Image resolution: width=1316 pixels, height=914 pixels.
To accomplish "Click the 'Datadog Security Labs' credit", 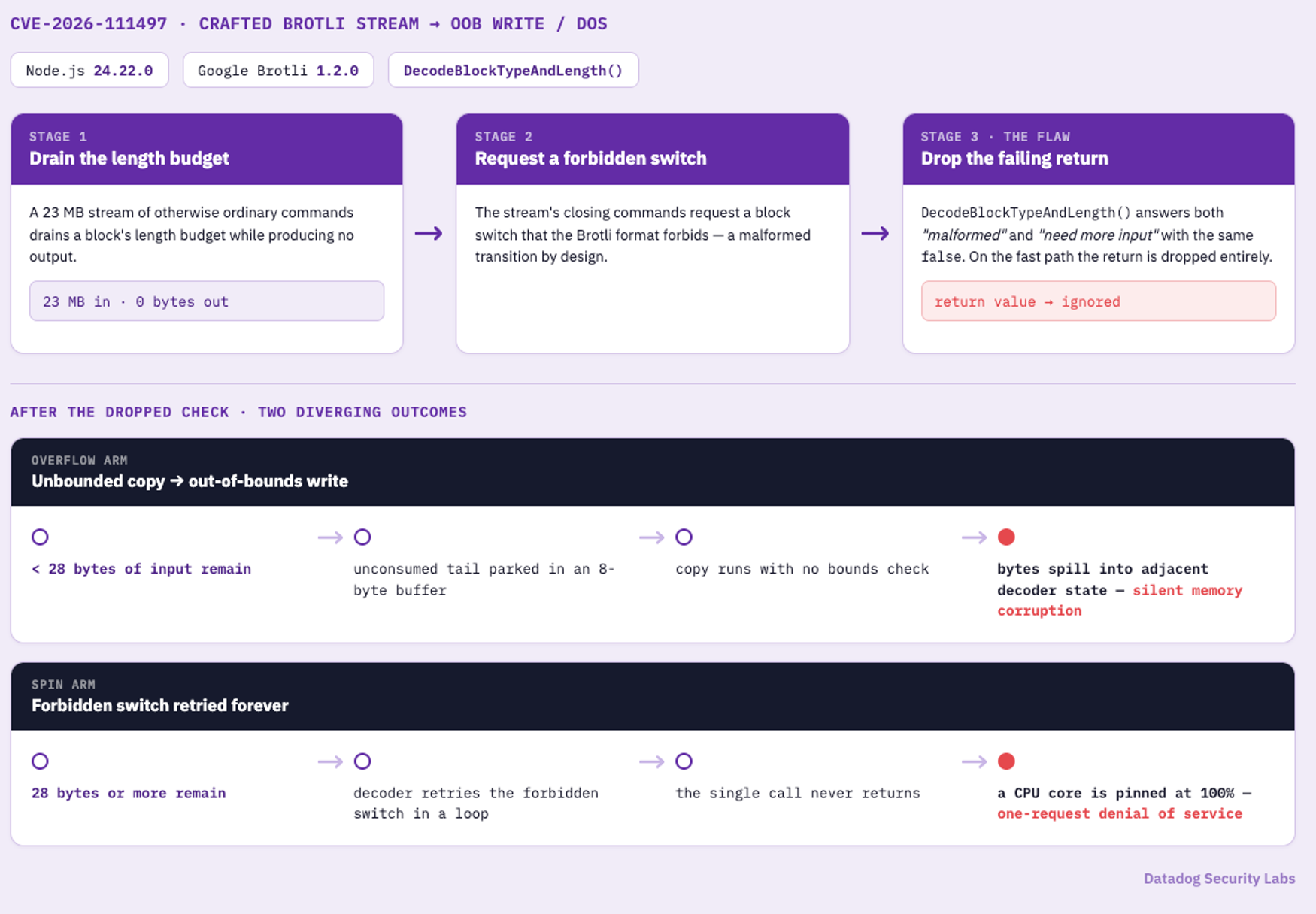I will point(1219,879).
